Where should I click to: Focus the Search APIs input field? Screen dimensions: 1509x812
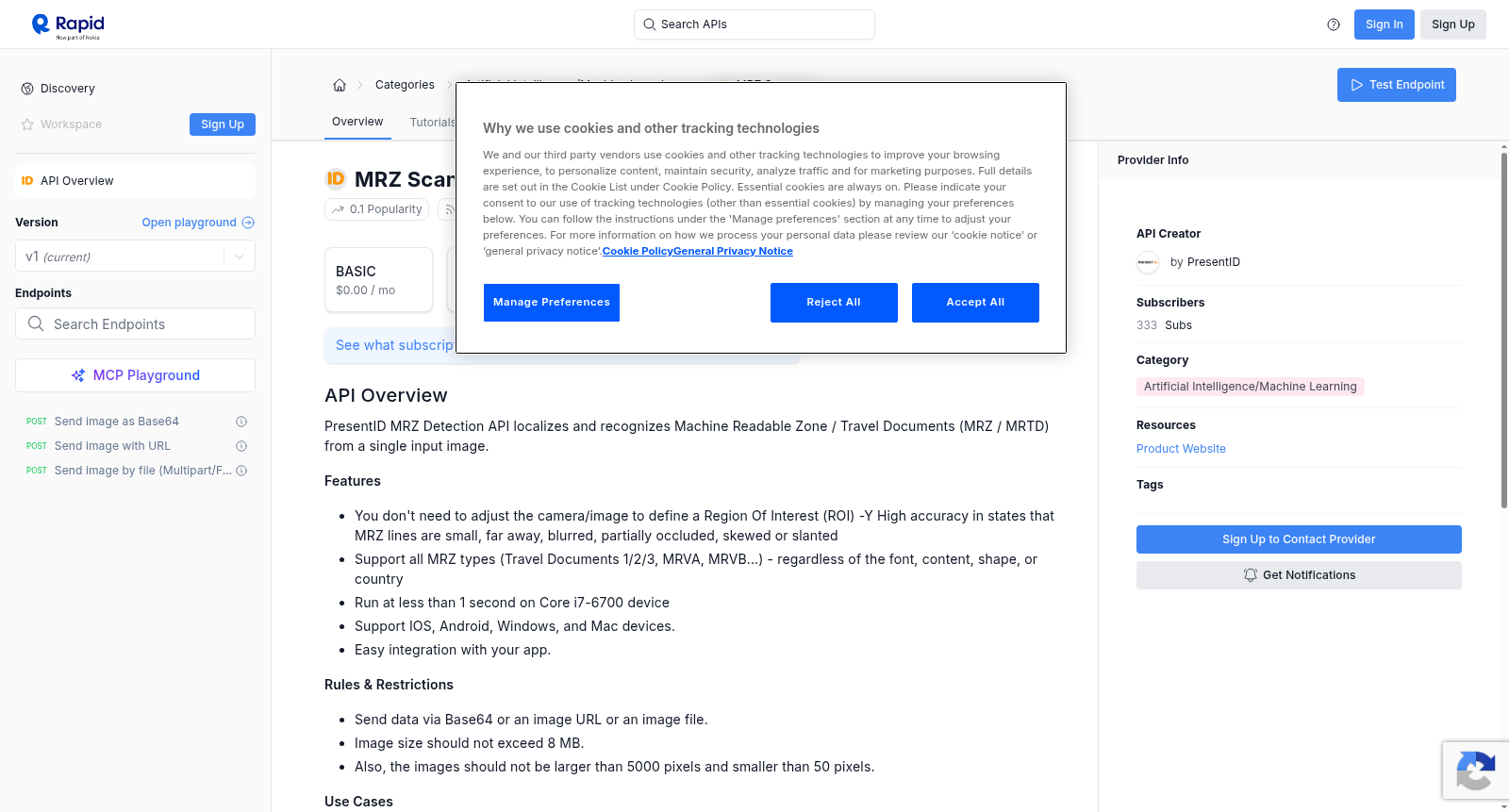pyautogui.click(x=754, y=25)
